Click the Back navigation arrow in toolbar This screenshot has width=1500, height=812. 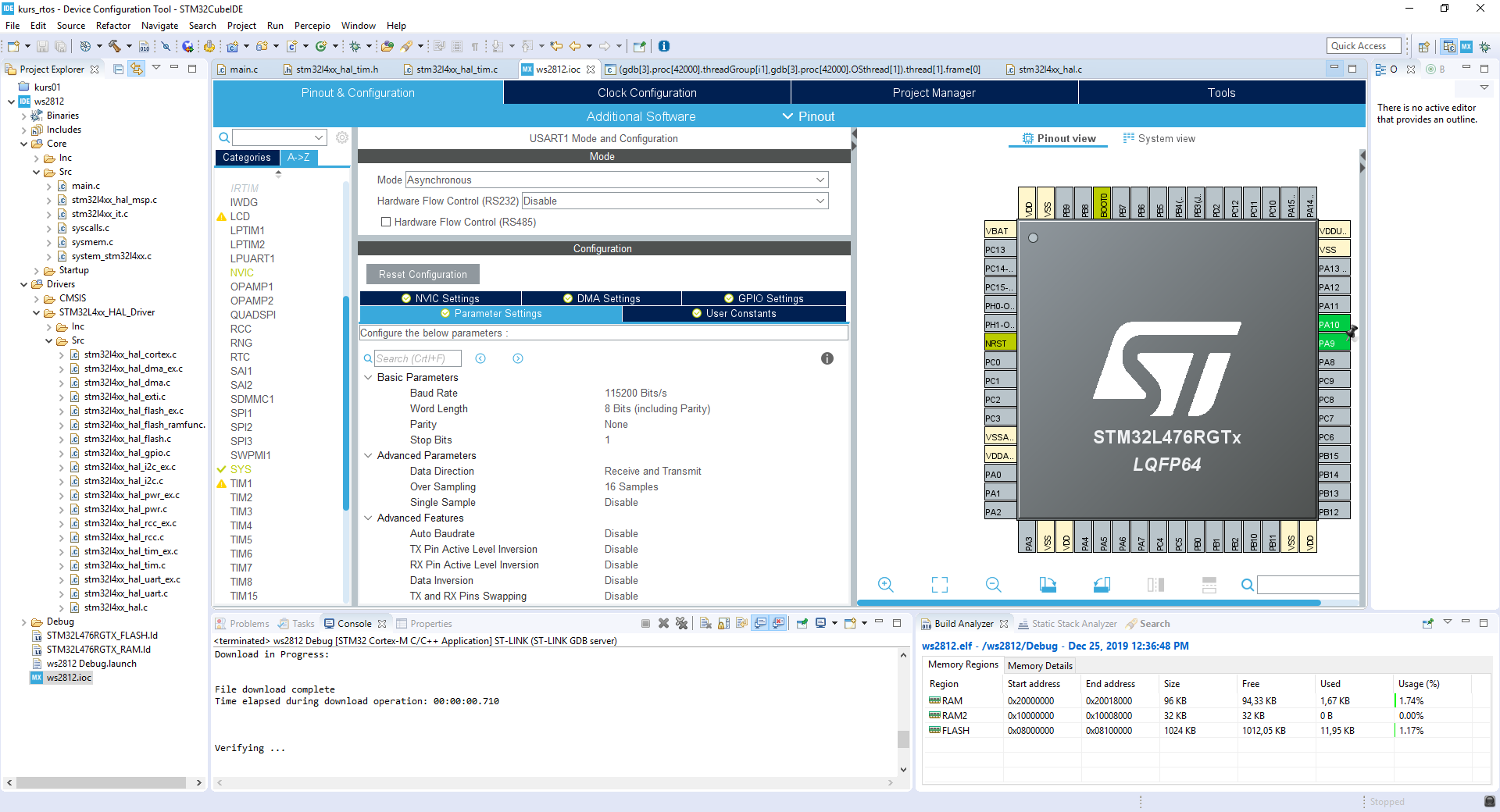tap(575, 46)
